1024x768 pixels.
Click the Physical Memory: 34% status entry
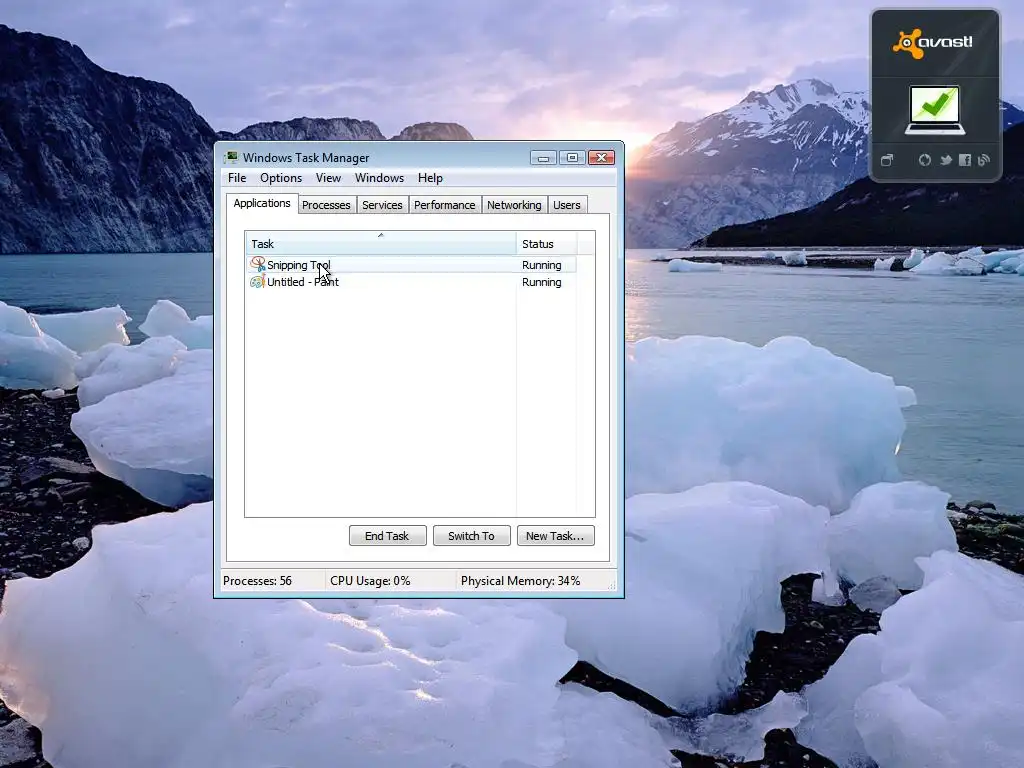tap(520, 581)
